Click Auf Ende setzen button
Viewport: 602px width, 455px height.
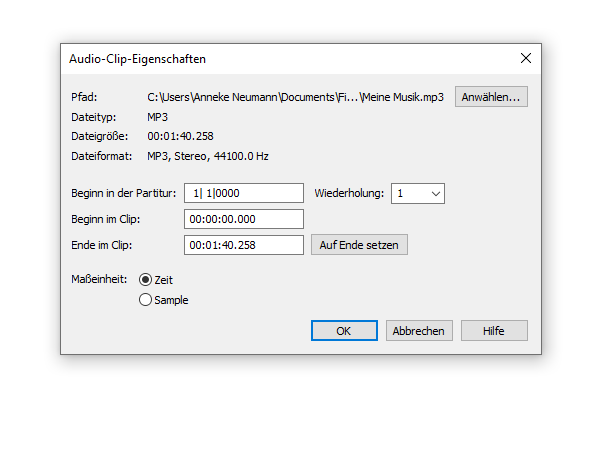pos(359,245)
